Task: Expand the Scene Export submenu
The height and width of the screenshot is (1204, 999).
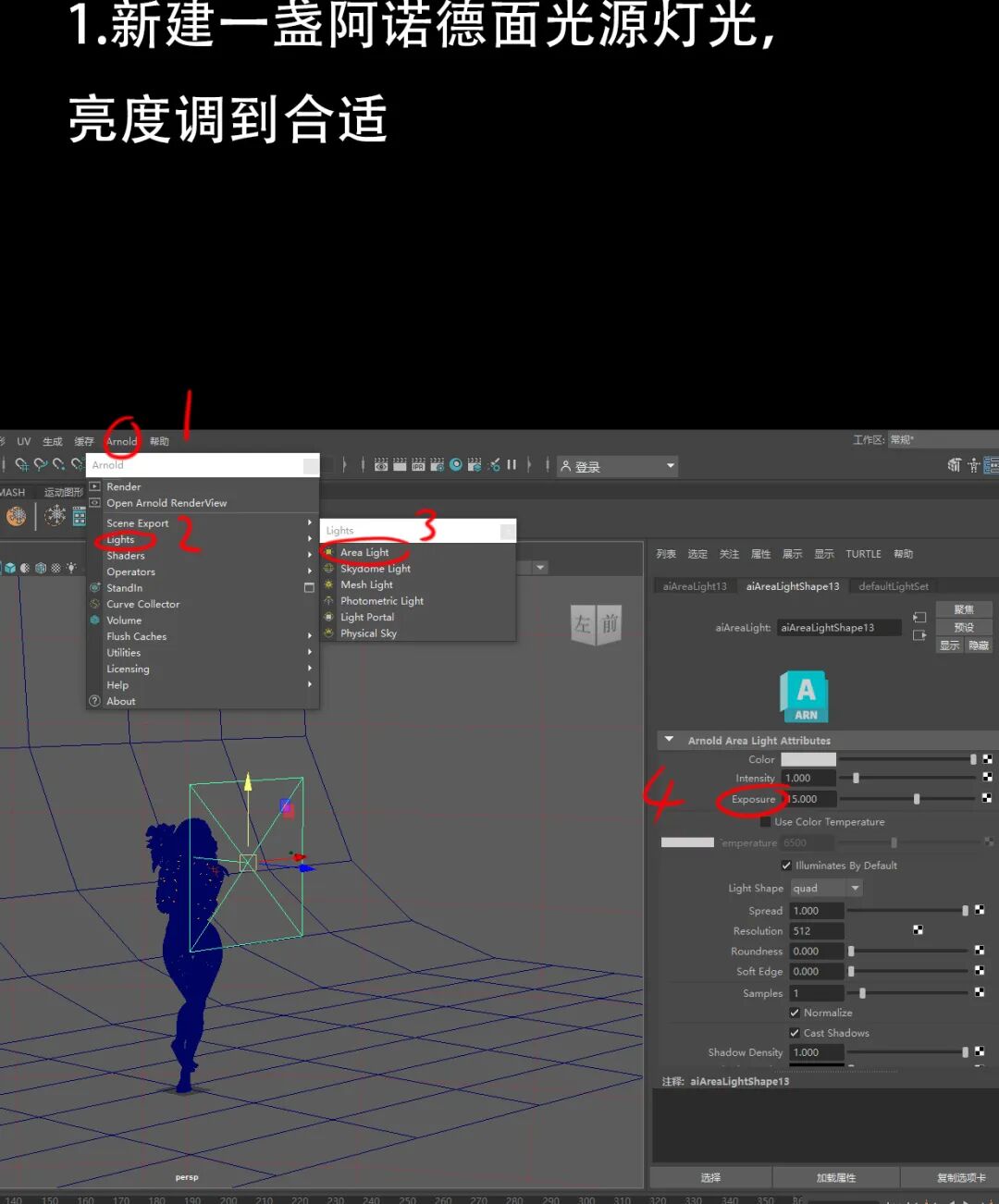Action: point(203,522)
